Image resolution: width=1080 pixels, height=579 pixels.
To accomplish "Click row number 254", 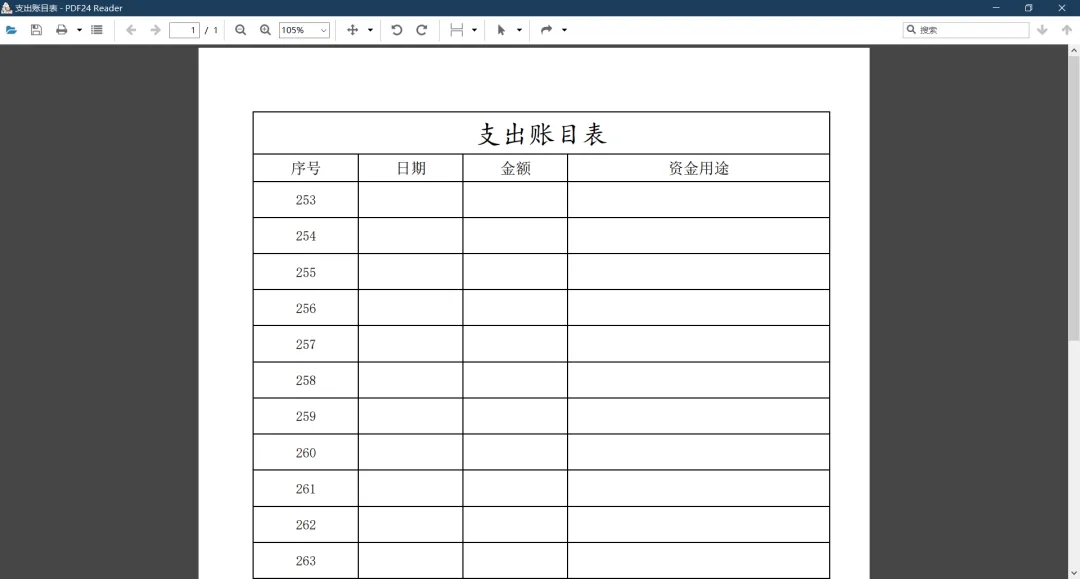I will (306, 236).
